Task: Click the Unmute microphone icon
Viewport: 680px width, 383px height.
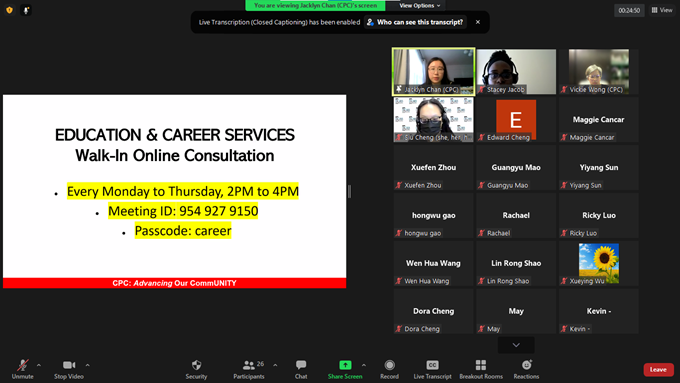Action: pos(23,365)
